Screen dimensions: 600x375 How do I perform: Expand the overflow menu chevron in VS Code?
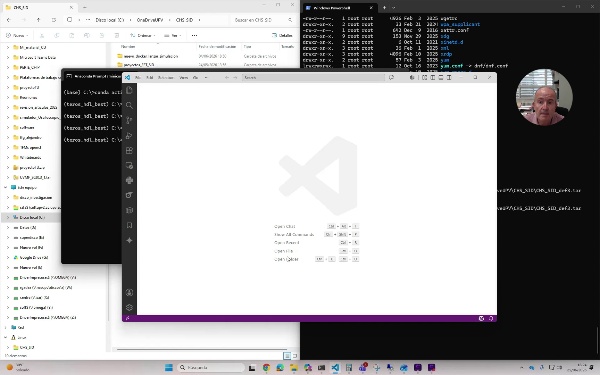pos(206,77)
